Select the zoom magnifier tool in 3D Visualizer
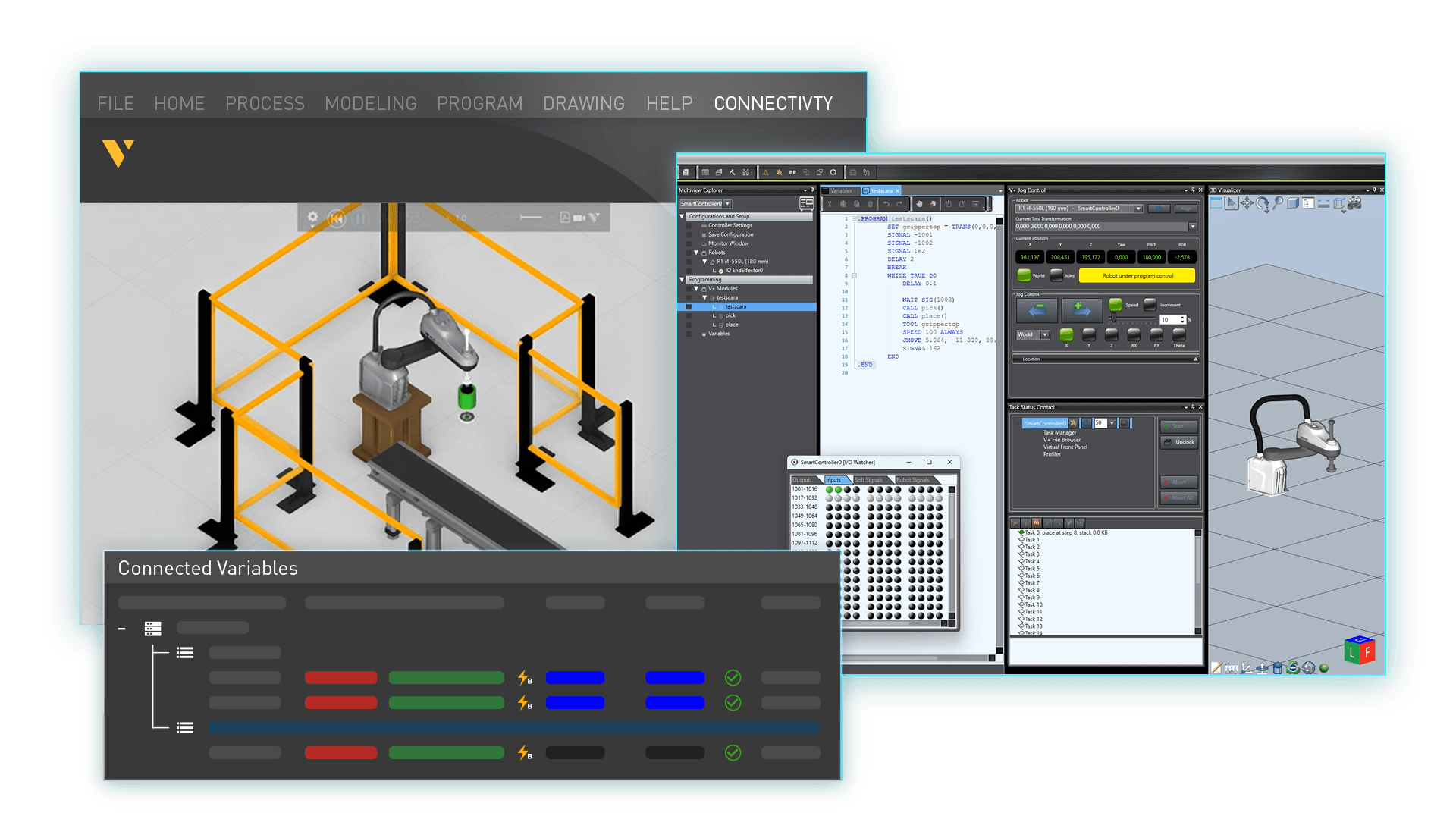This screenshot has width=1456, height=819. (1278, 203)
